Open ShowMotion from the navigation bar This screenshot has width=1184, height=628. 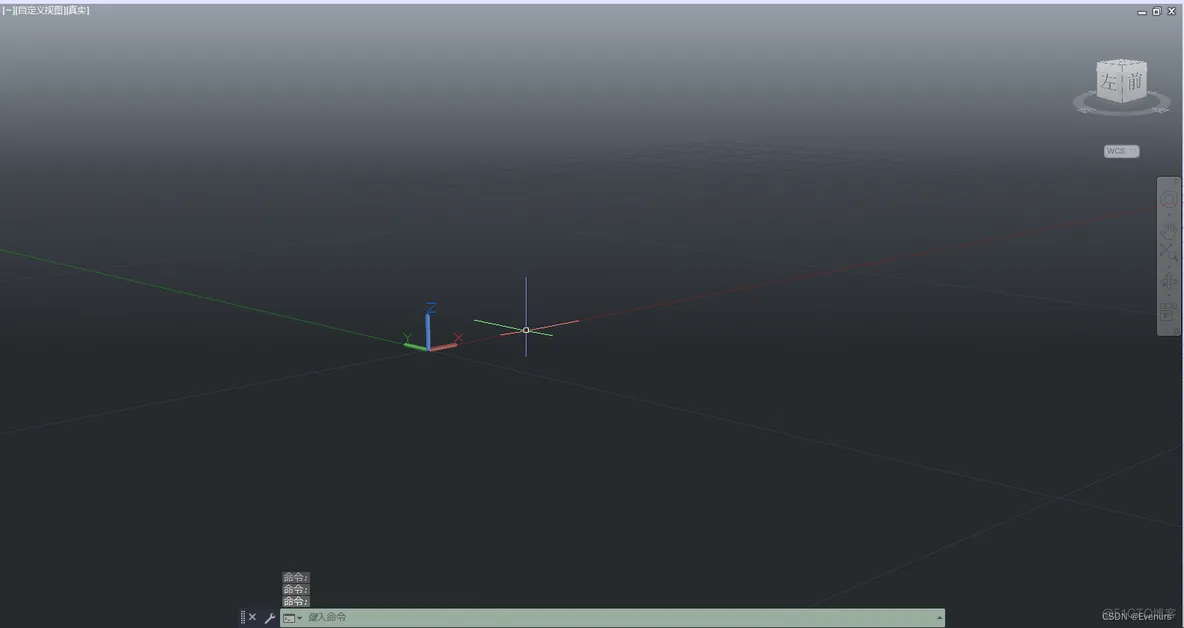(1168, 312)
